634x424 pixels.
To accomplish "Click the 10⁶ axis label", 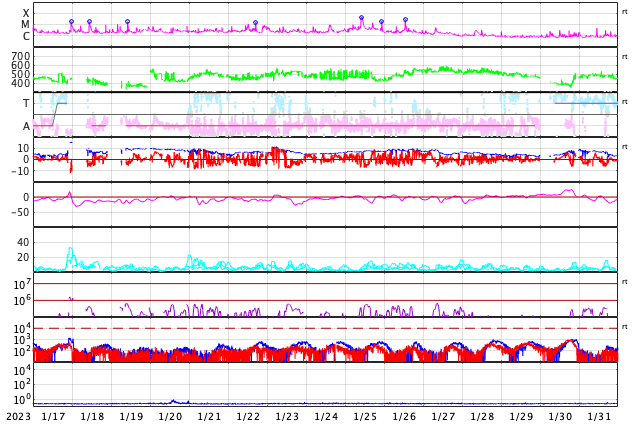I will click(x=22, y=300).
